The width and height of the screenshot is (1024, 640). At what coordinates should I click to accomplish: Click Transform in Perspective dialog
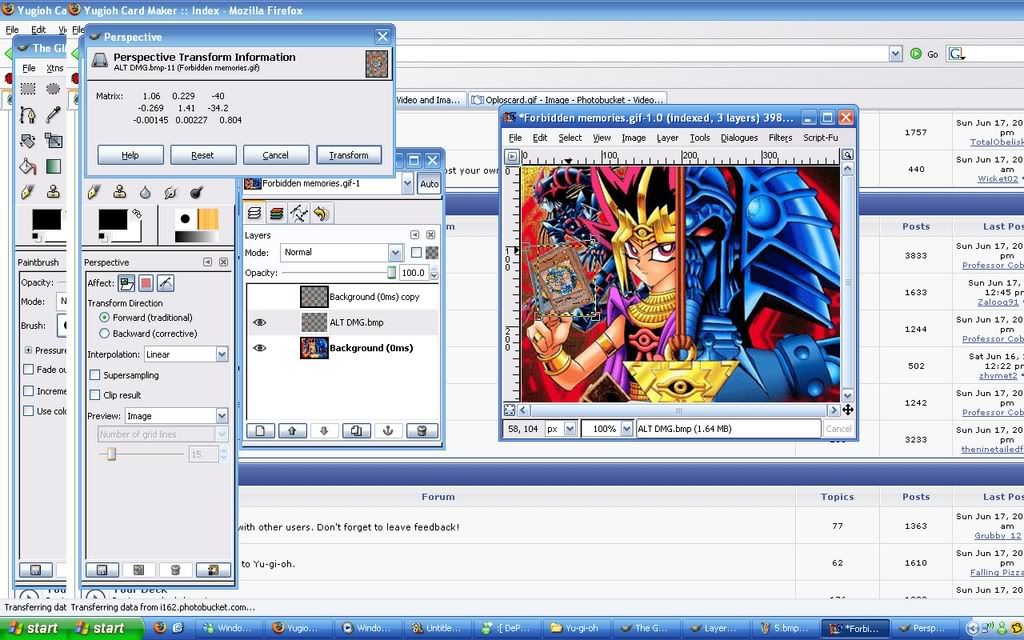(x=349, y=155)
